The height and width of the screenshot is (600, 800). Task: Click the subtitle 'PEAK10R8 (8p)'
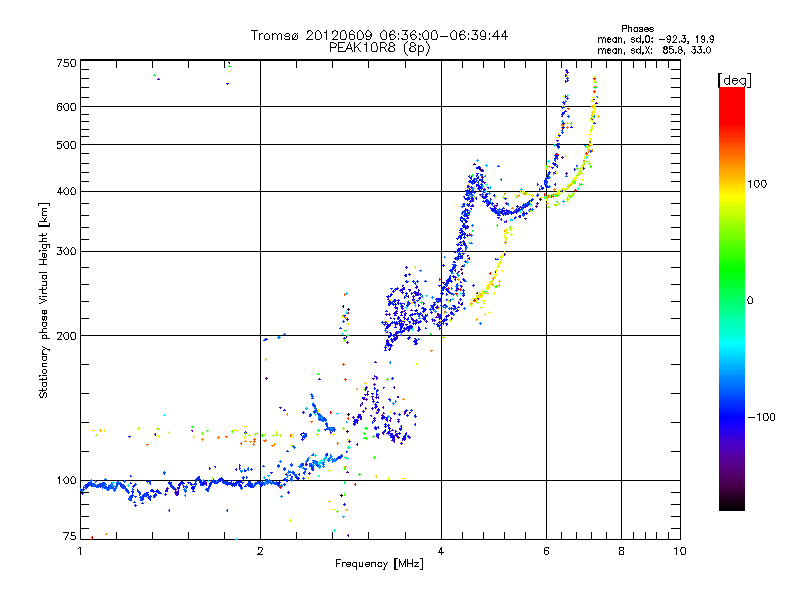click(379, 48)
